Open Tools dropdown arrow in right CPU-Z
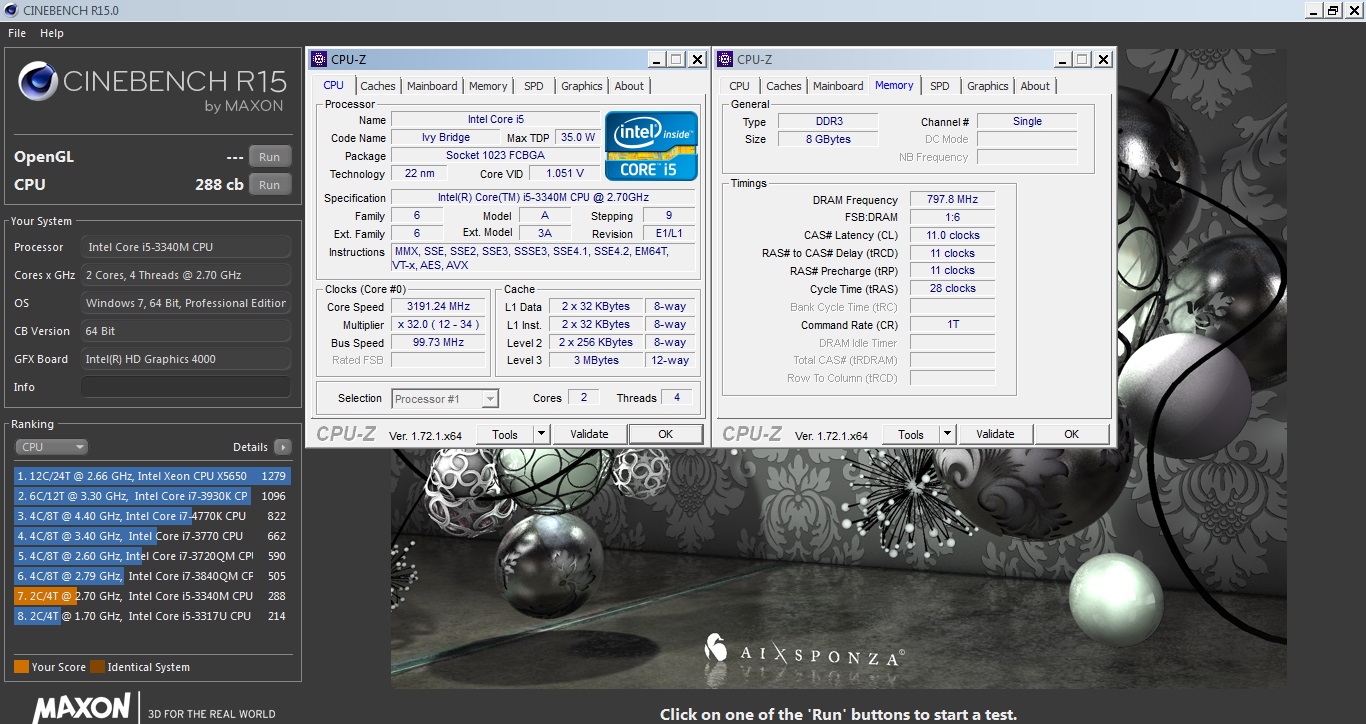 pyautogui.click(x=948, y=434)
